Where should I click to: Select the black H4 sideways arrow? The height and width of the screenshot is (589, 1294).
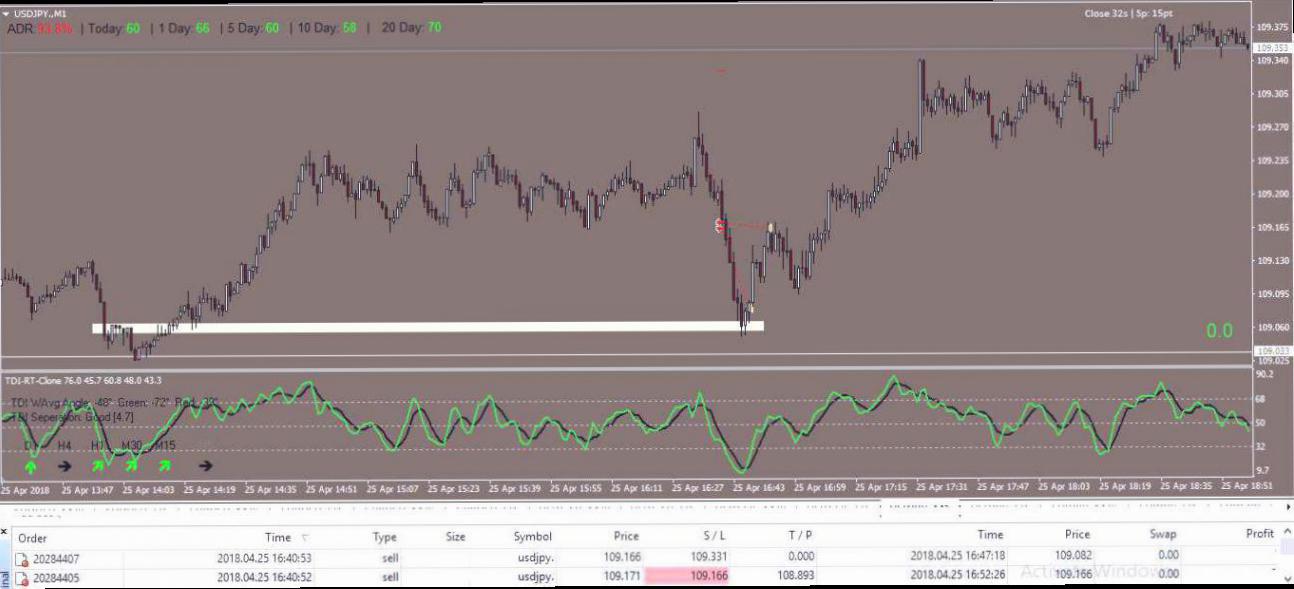(x=64, y=465)
